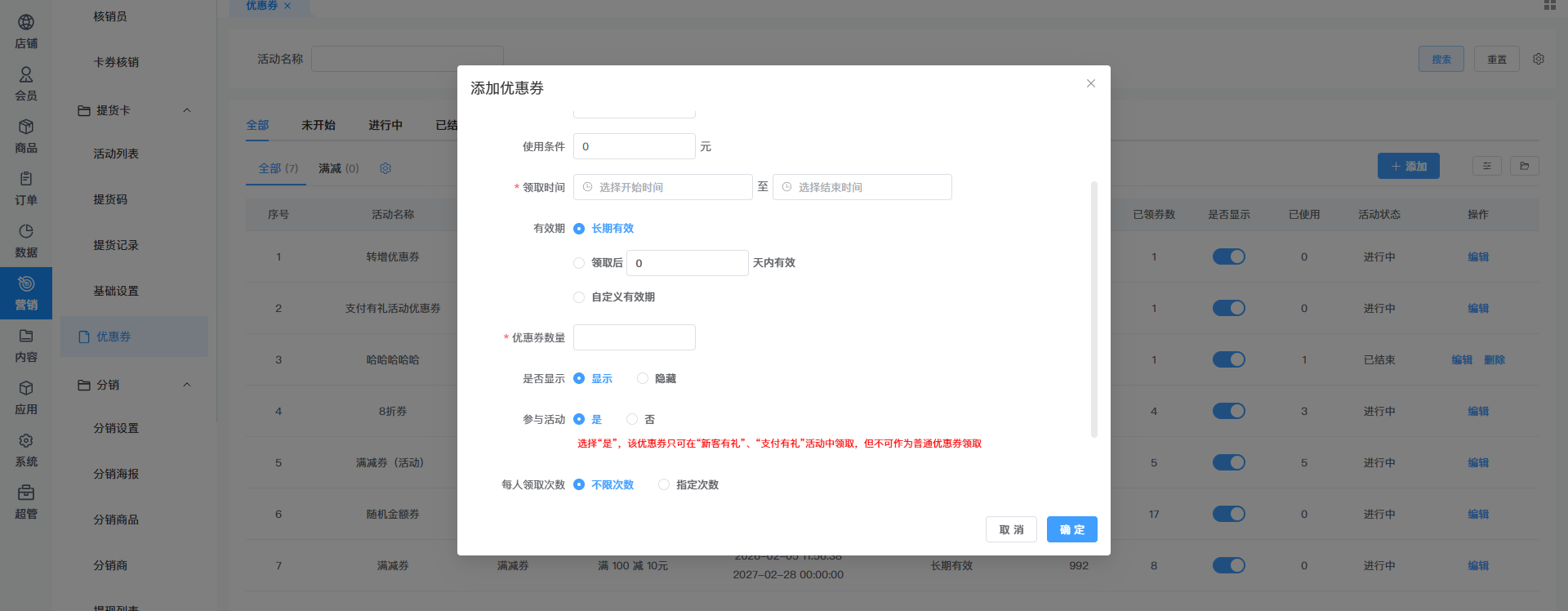Click the column layout icon button
The height and width of the screenshot is (611, 1568).
tap(1487, 166)
